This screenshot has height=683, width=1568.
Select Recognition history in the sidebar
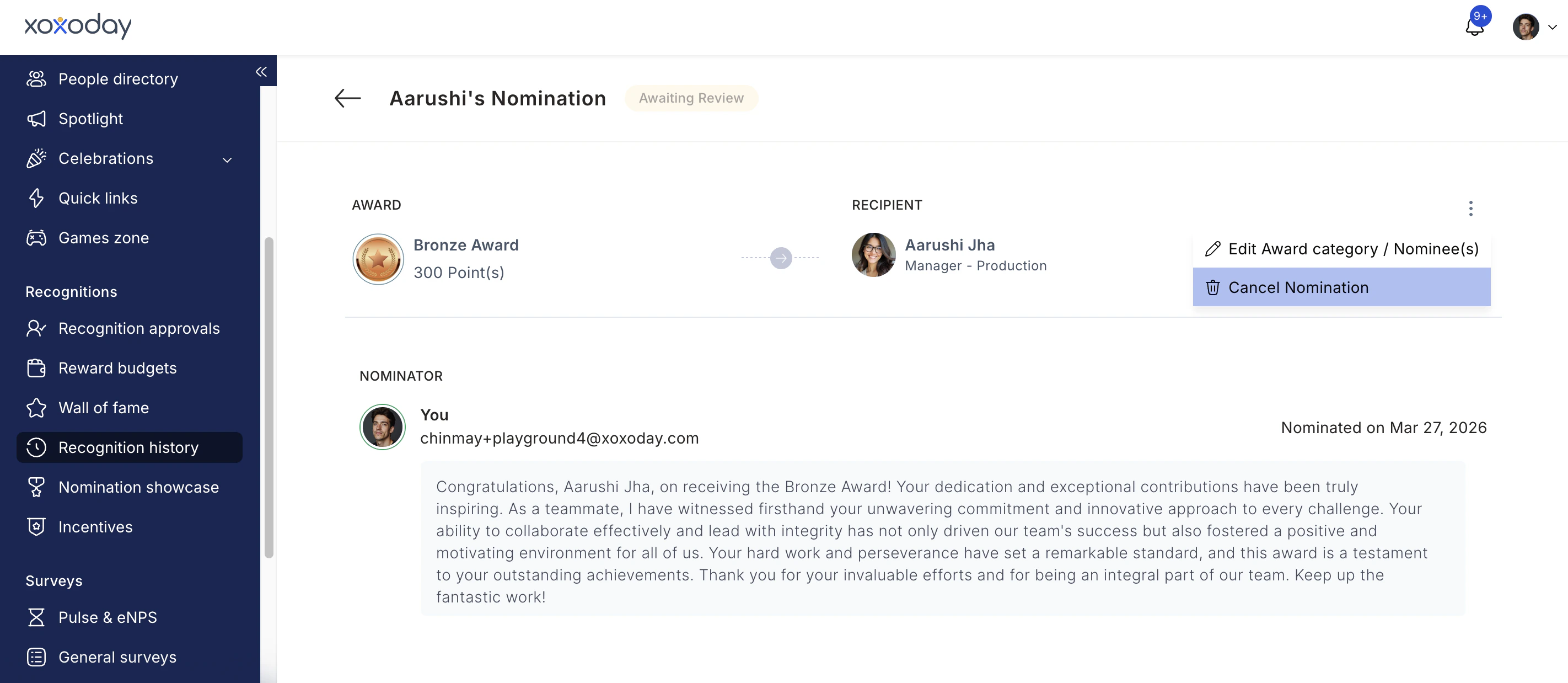point(130,447)
